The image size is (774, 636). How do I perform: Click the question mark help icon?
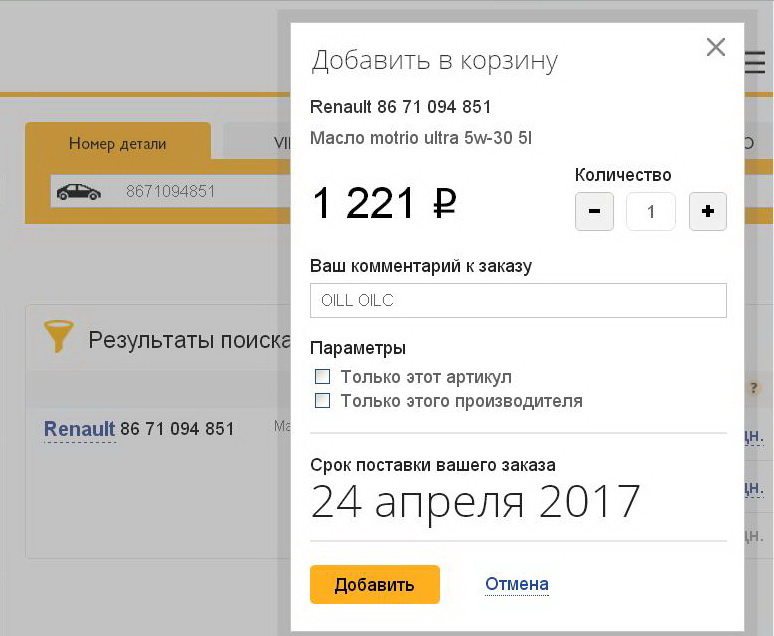pos(753,388)
